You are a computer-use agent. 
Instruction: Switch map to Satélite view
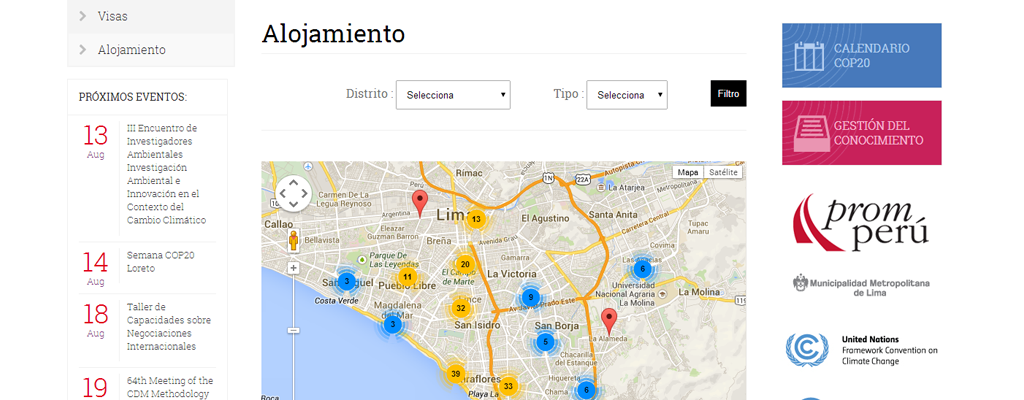(722, 172)
